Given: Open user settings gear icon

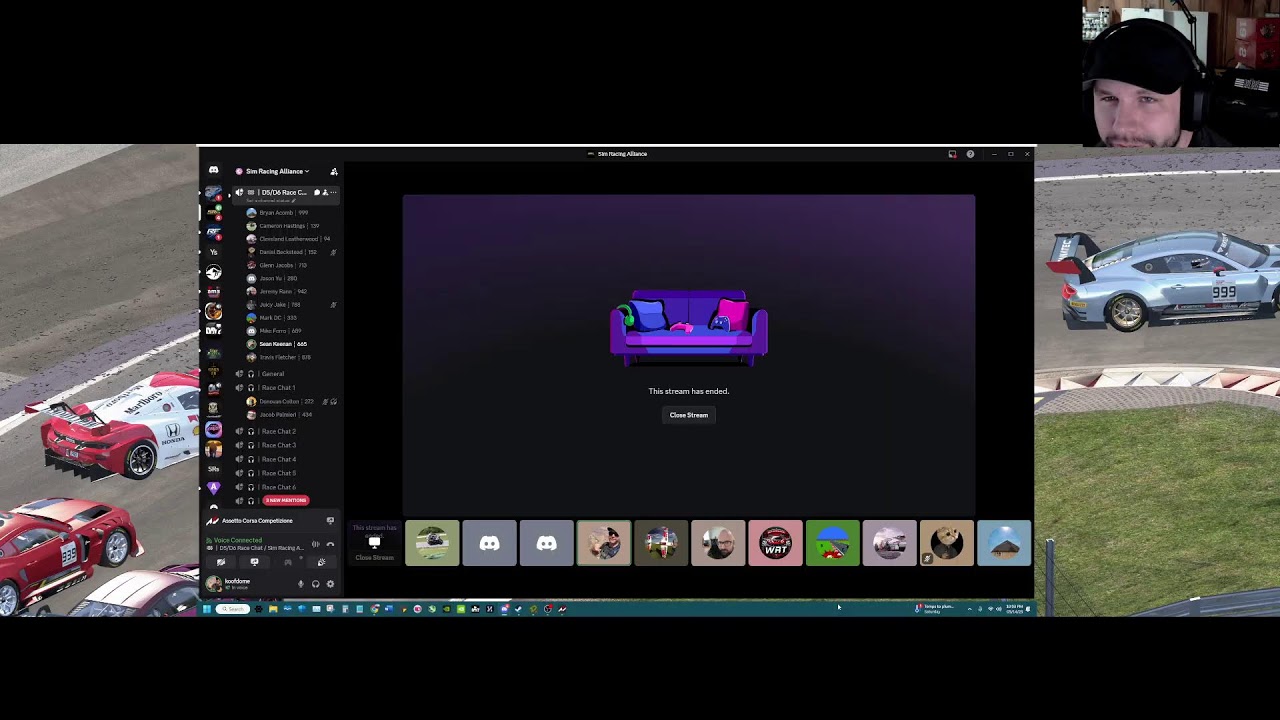Looking at the screenshot, I should (330, 584).
